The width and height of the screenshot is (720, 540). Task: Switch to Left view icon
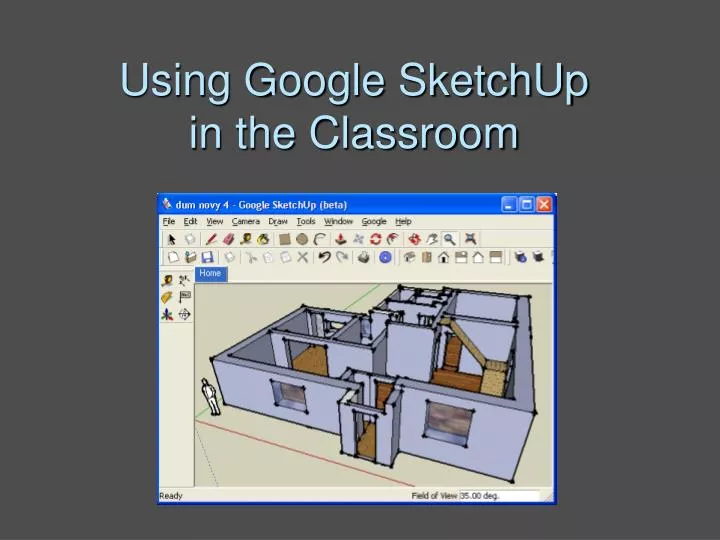pyautogui.click(x=496, y=257)
